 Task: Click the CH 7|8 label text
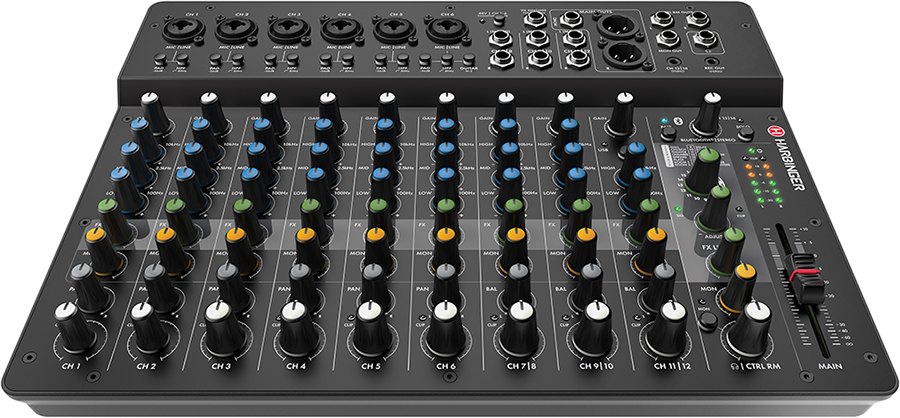point(521,365)
